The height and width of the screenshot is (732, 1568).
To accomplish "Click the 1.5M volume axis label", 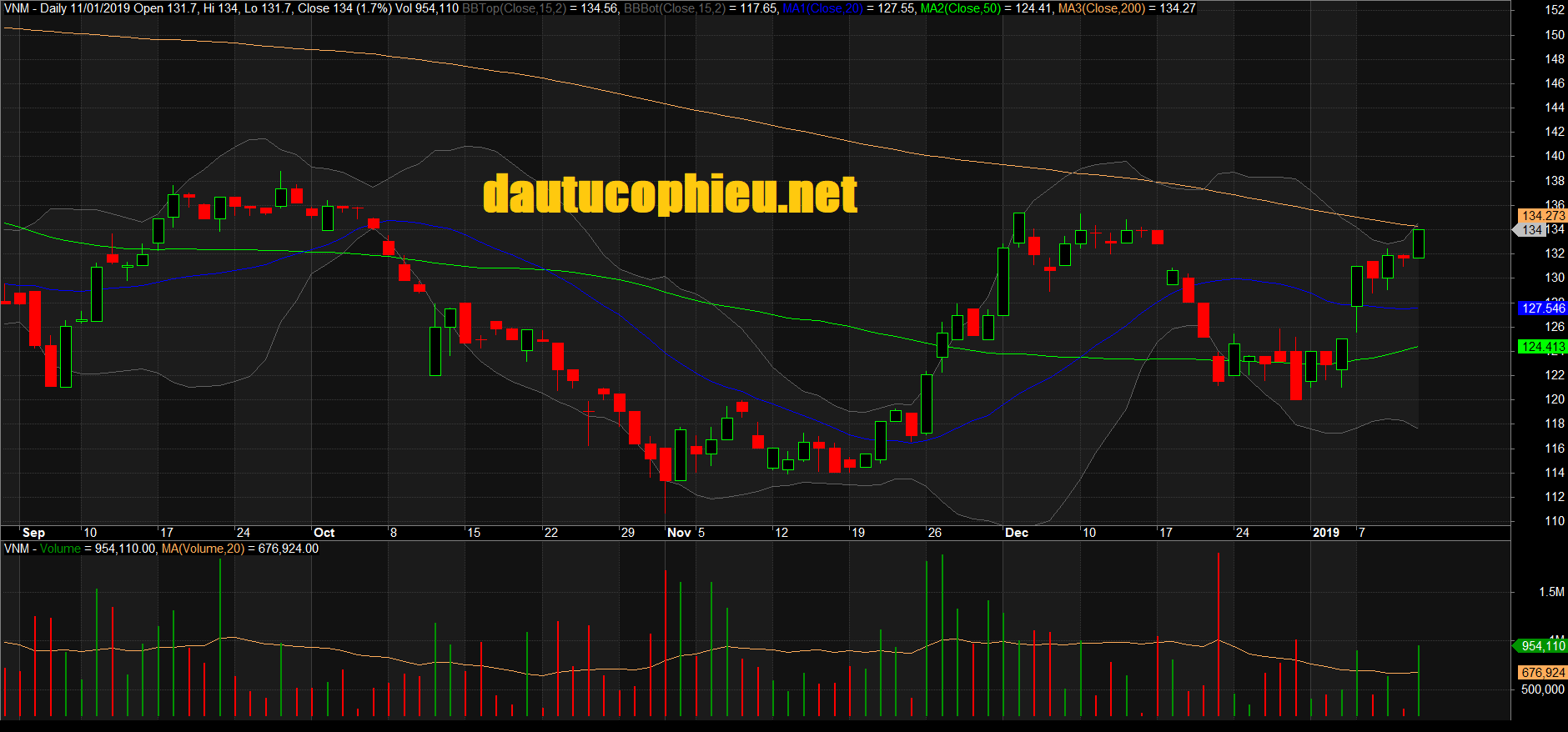I will click(1551, 592).
